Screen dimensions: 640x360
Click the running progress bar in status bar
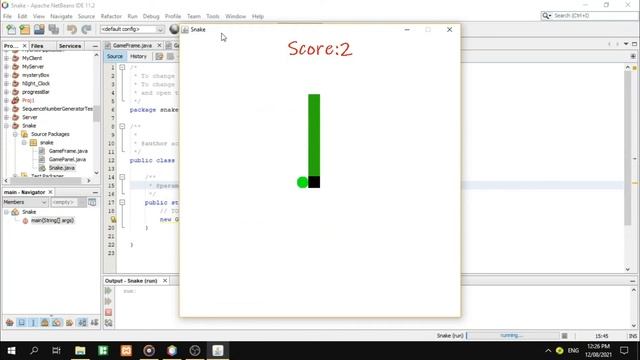coord(512,336)
